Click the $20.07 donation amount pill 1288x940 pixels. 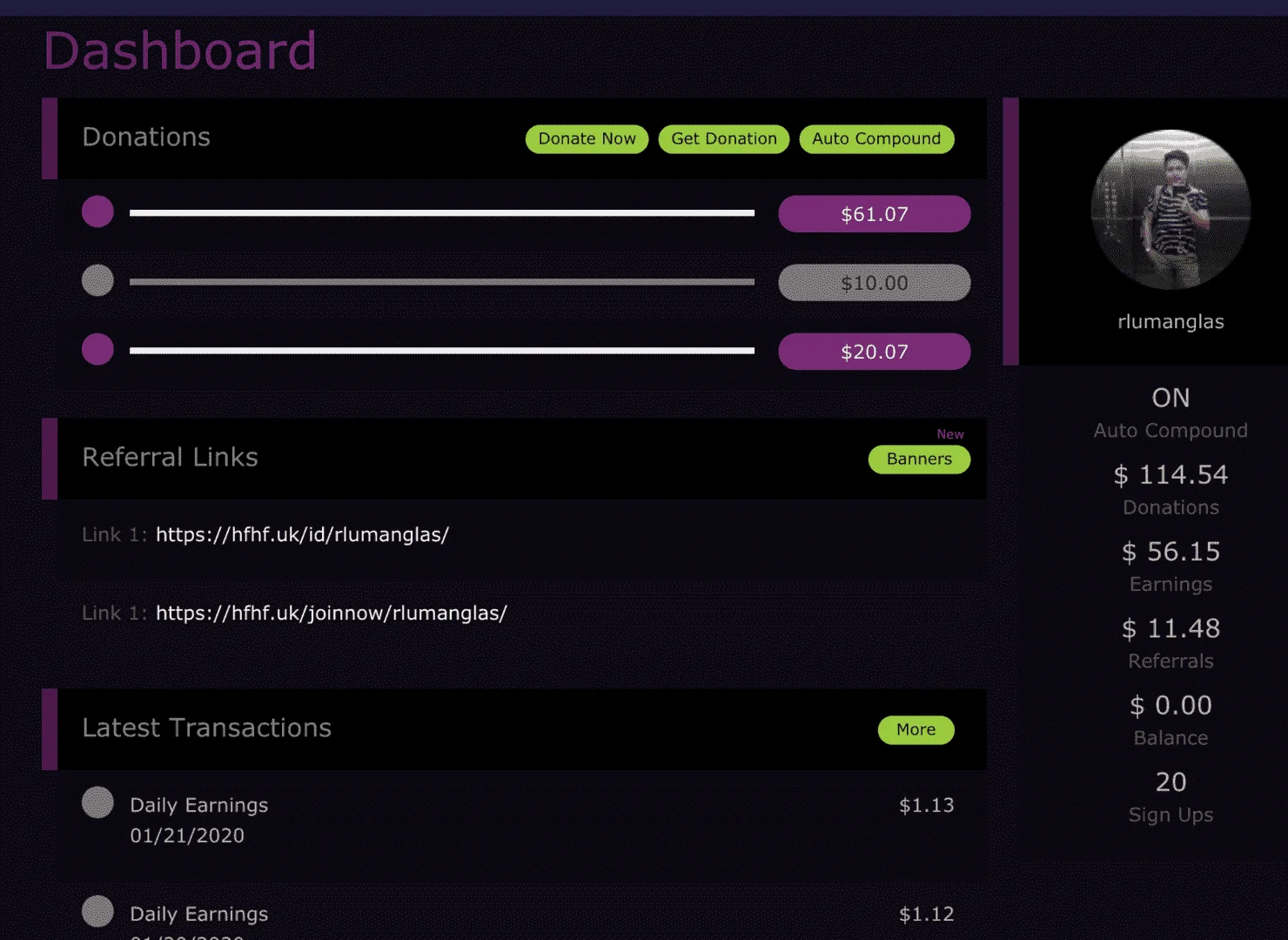click(874, 352)
